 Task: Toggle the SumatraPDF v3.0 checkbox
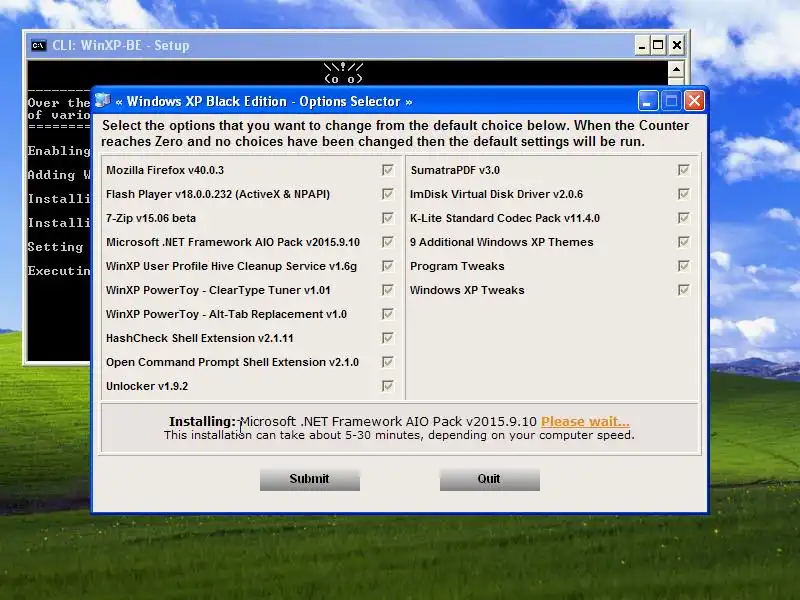click(x=684, y=170)
